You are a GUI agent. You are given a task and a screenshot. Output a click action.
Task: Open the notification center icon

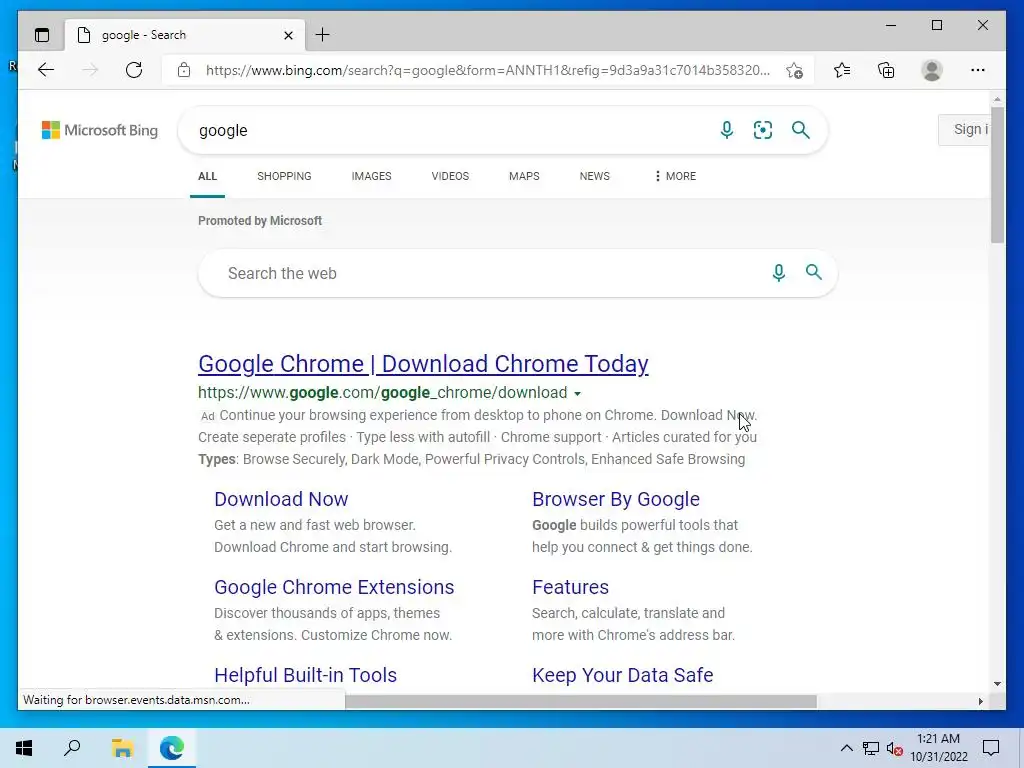click(x=991, y=748)
